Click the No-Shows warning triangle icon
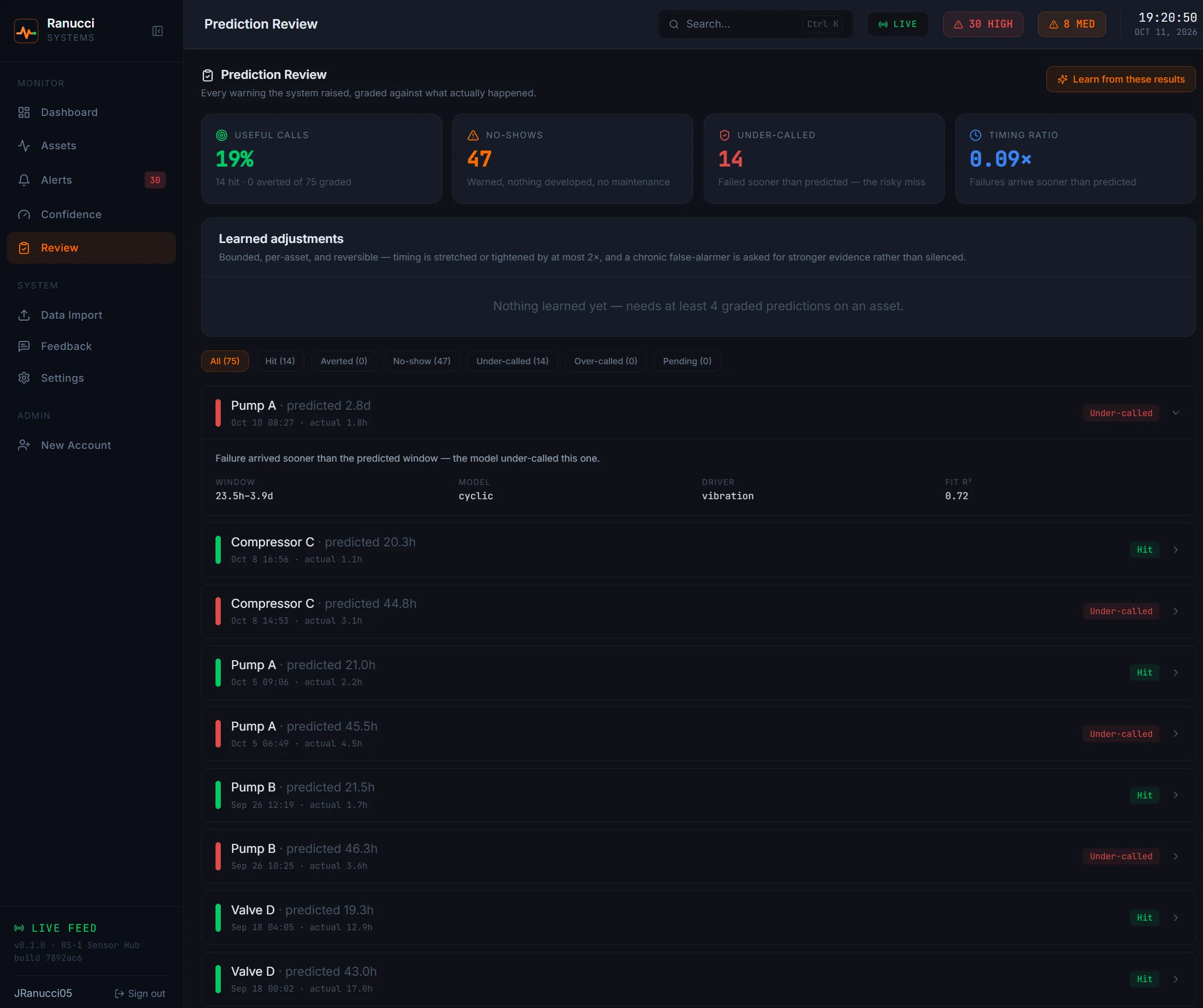 point(473,135)
